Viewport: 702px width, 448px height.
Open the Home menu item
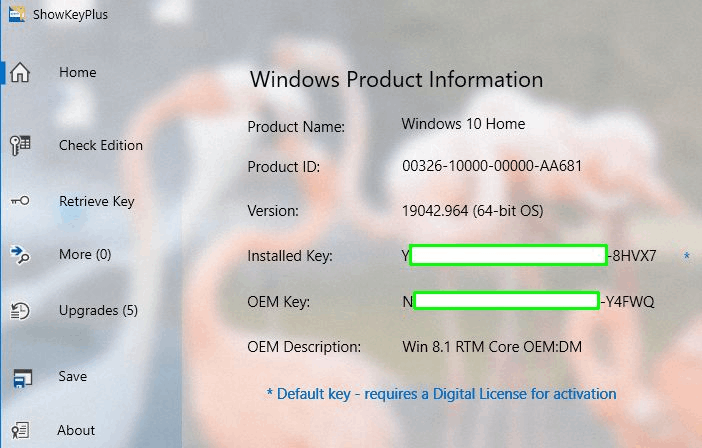click(x=77, y=73)
